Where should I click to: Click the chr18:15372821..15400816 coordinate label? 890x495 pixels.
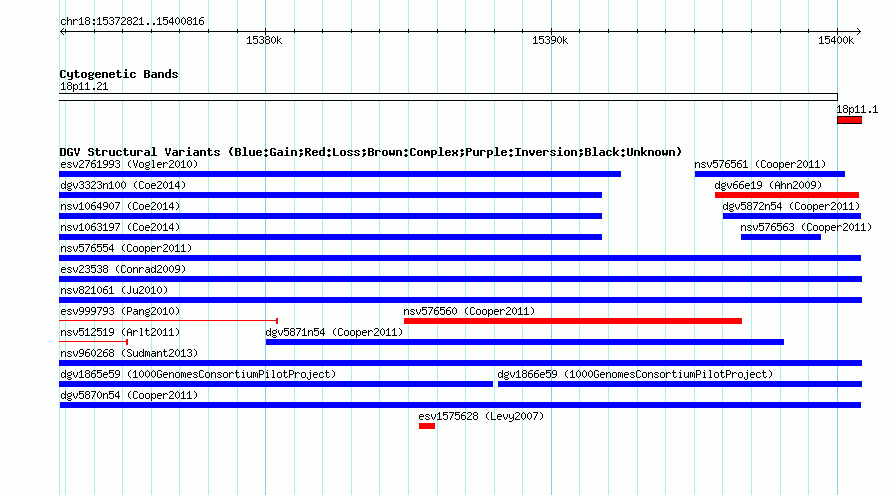coord(132,21)
